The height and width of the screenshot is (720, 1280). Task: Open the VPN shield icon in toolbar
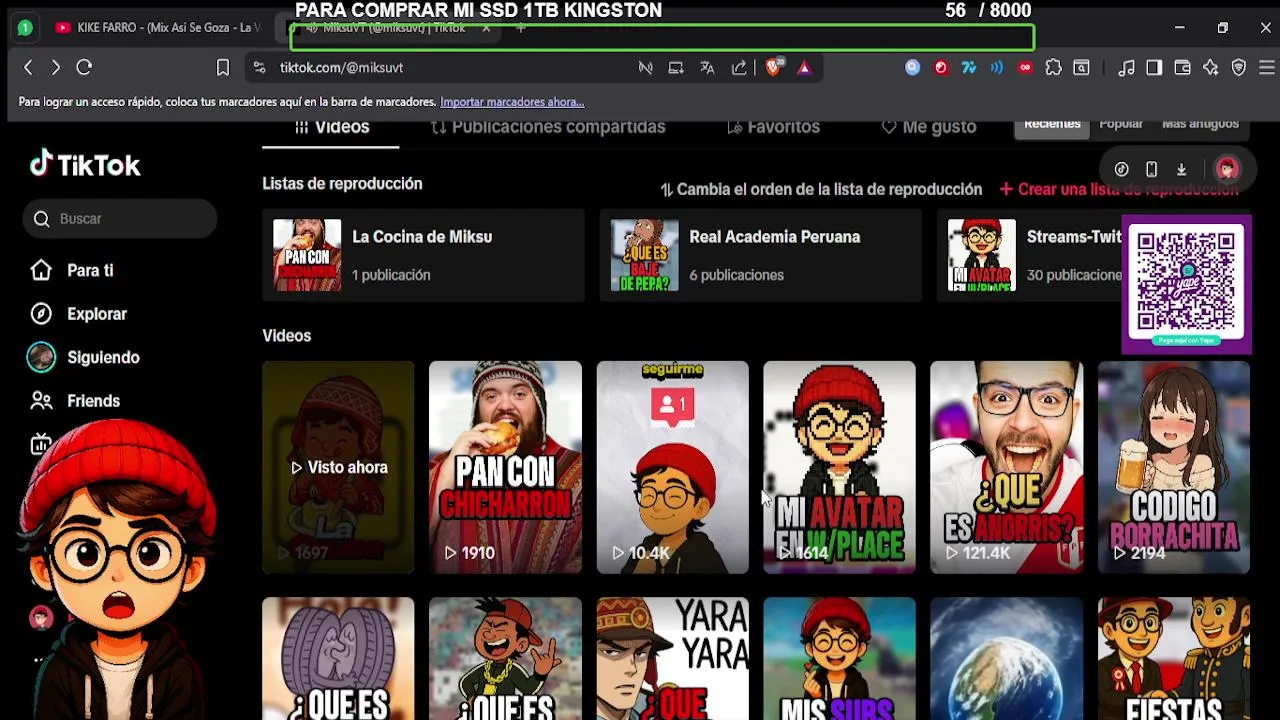pyautogui.click(x=1238, y=67)
